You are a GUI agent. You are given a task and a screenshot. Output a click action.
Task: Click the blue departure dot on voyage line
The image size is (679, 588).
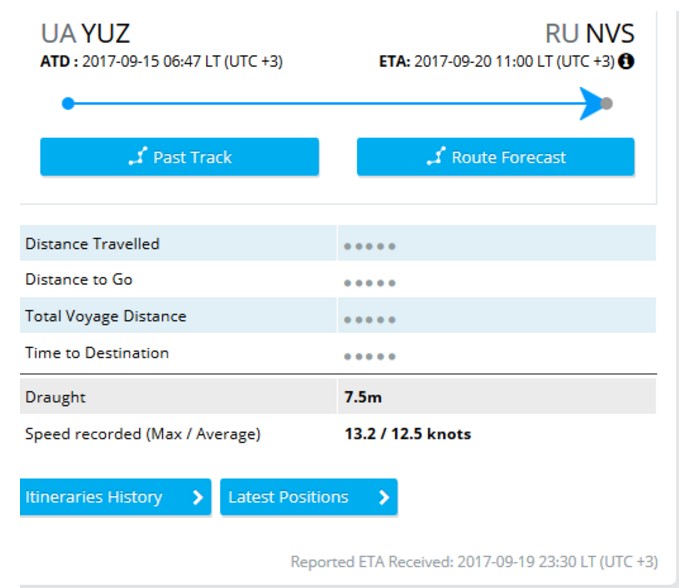[68, 103]
